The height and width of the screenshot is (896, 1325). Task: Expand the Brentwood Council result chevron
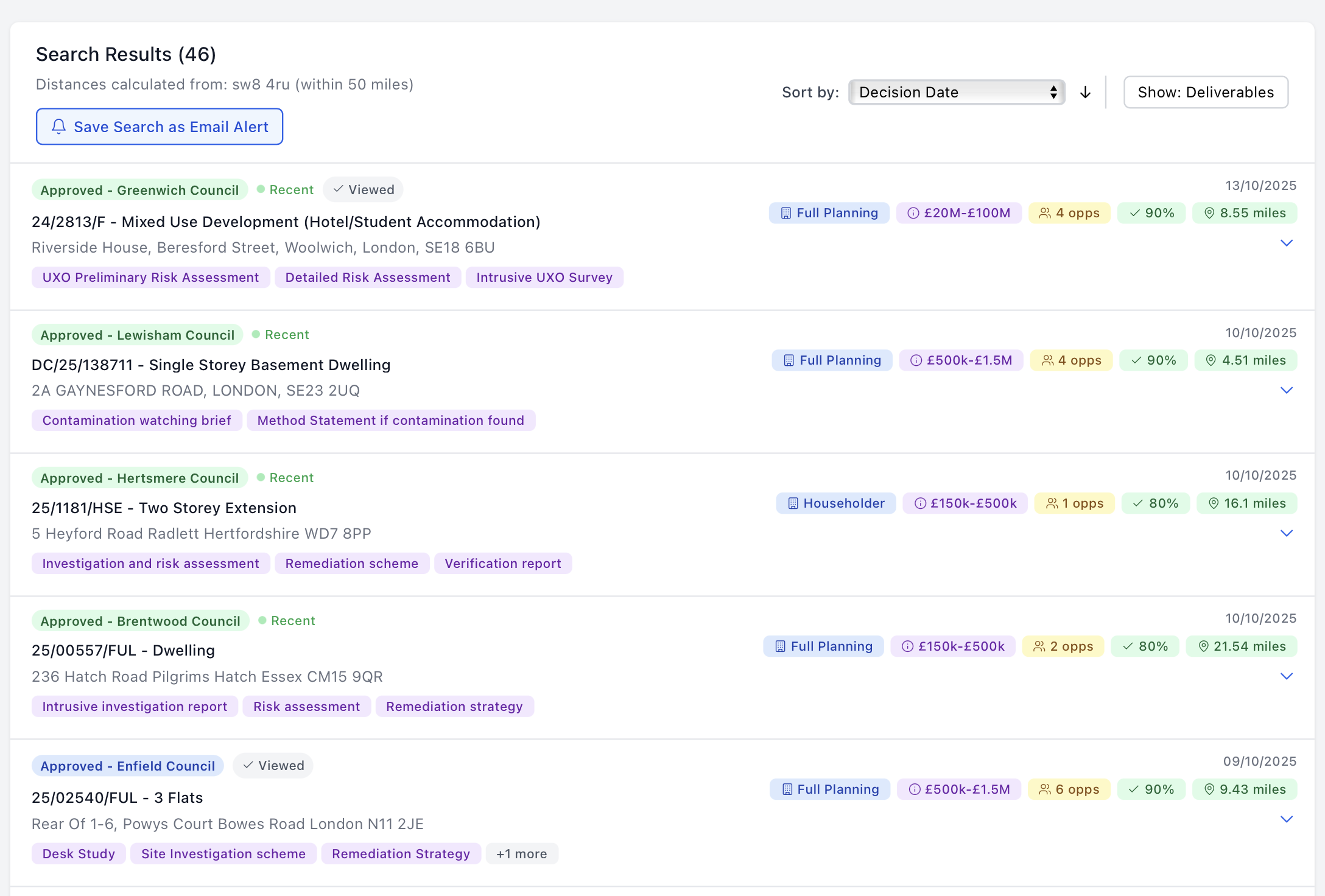[x=1286, y=676]
